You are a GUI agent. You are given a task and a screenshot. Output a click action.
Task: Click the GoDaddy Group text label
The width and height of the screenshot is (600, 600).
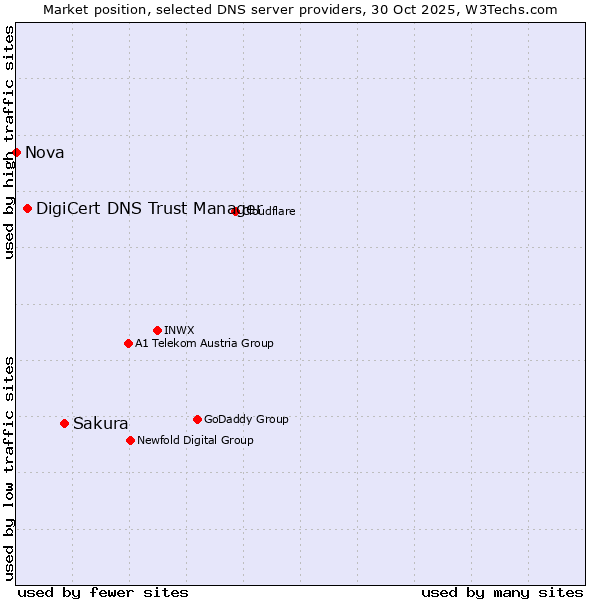tap(246, 419)
